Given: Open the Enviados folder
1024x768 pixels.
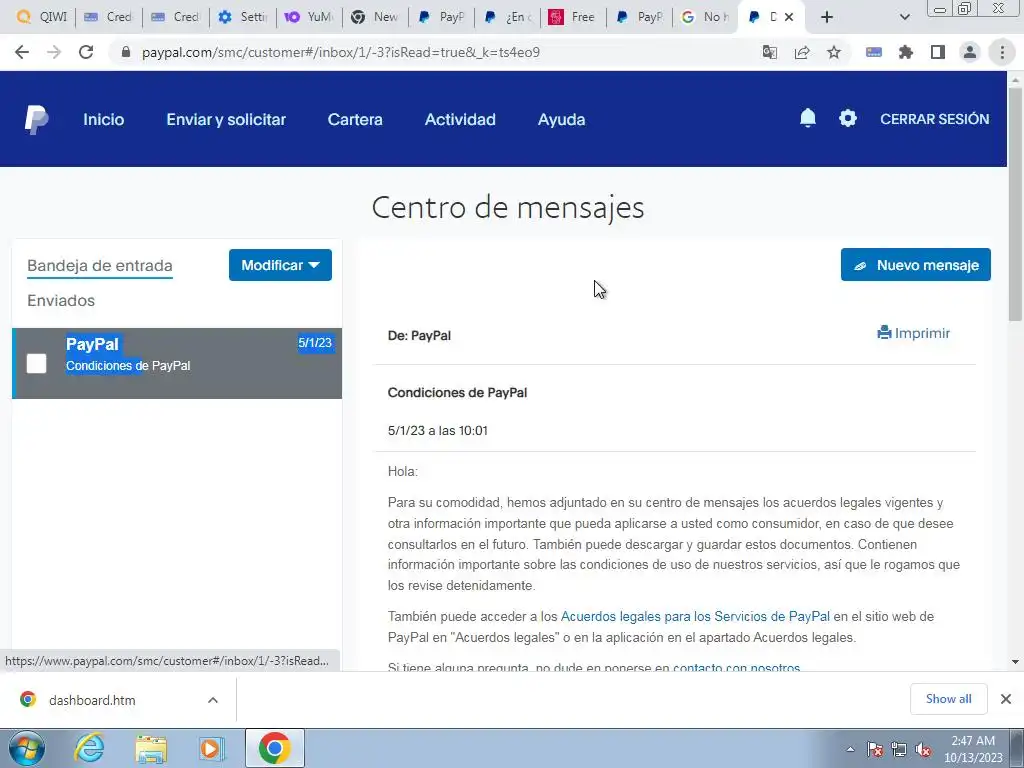Looking at the screenshot, I should click(61, 300).
